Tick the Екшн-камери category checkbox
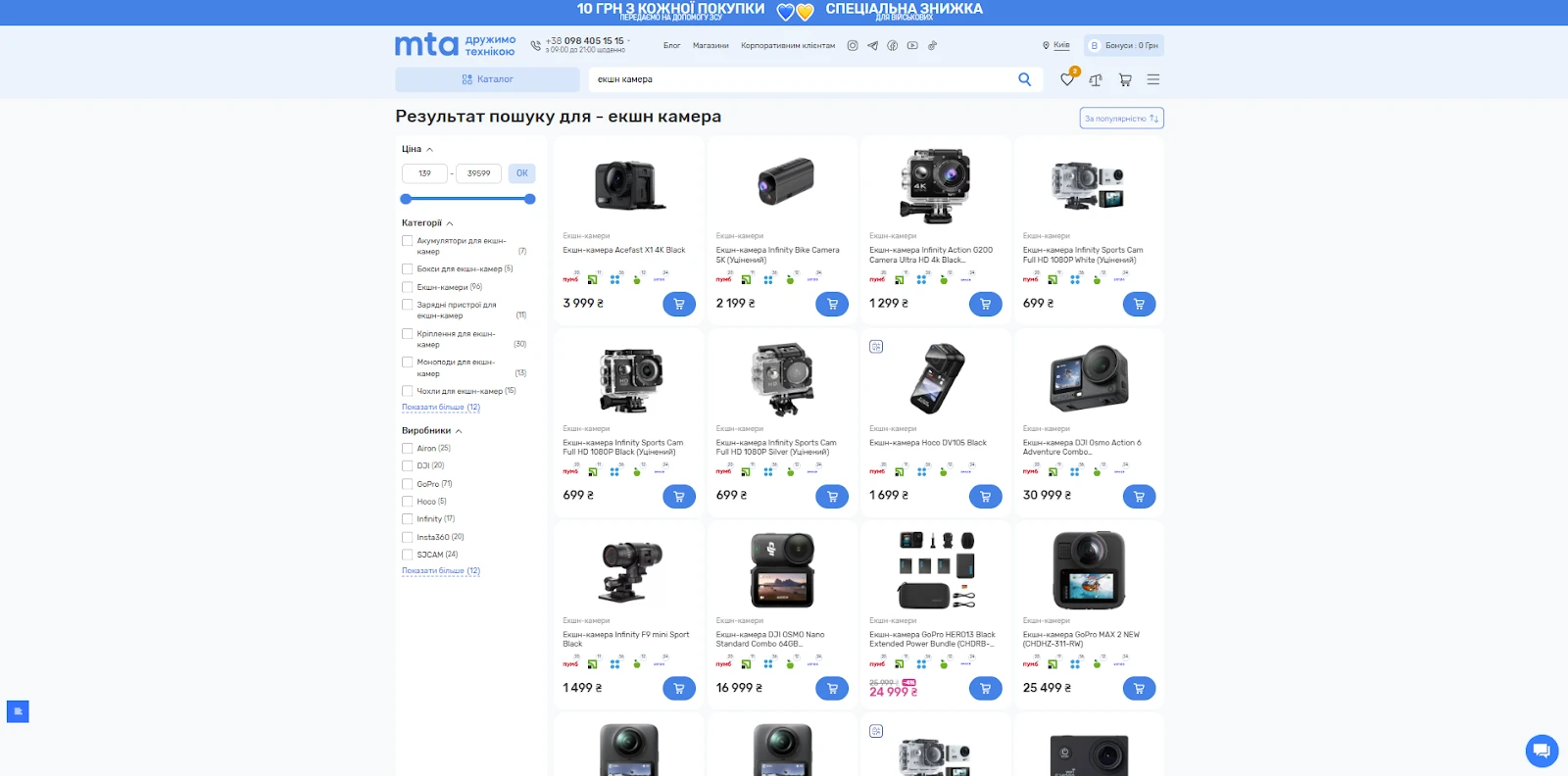Screen dimensions: 1568x776 (408, 287)
